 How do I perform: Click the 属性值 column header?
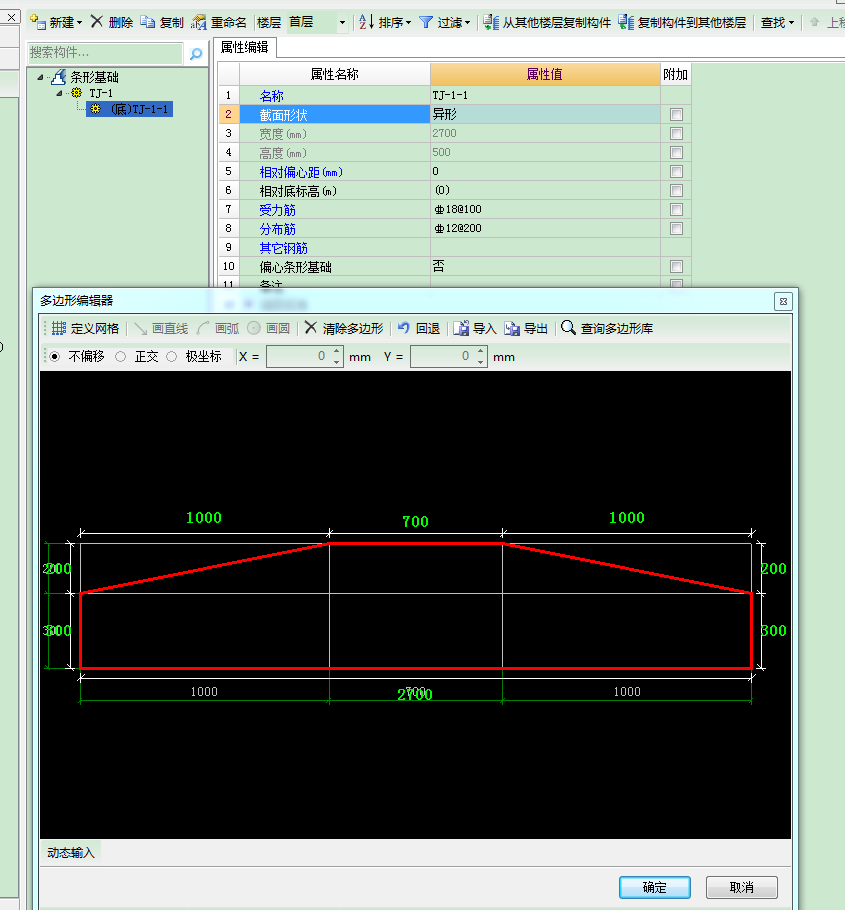[545, 74]
